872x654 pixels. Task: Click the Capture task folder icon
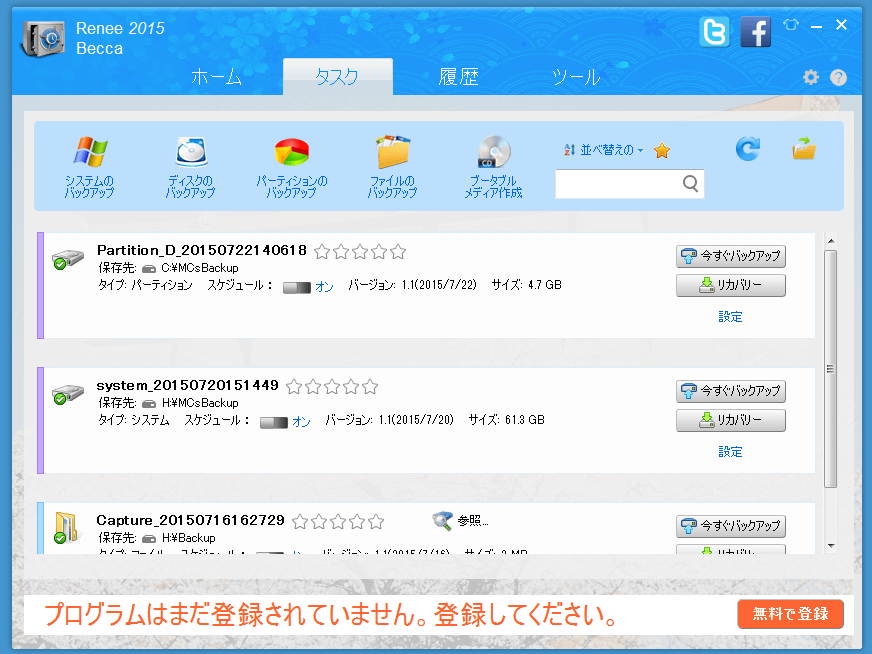point(66,527)
